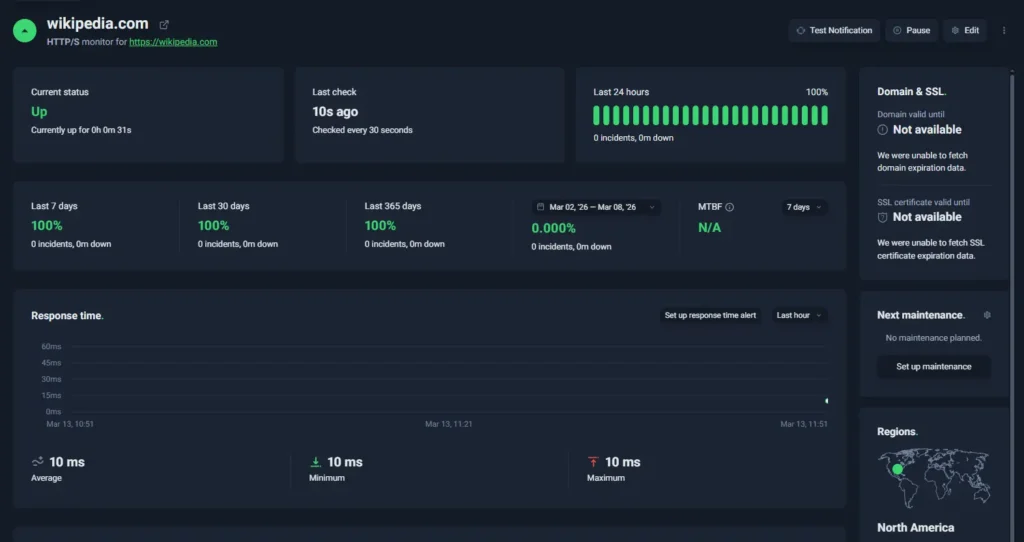Click the Last 30 days 100% value
Image resolution: width=1024 pixels, height=542 pixels.
click(x=214, y=225)
